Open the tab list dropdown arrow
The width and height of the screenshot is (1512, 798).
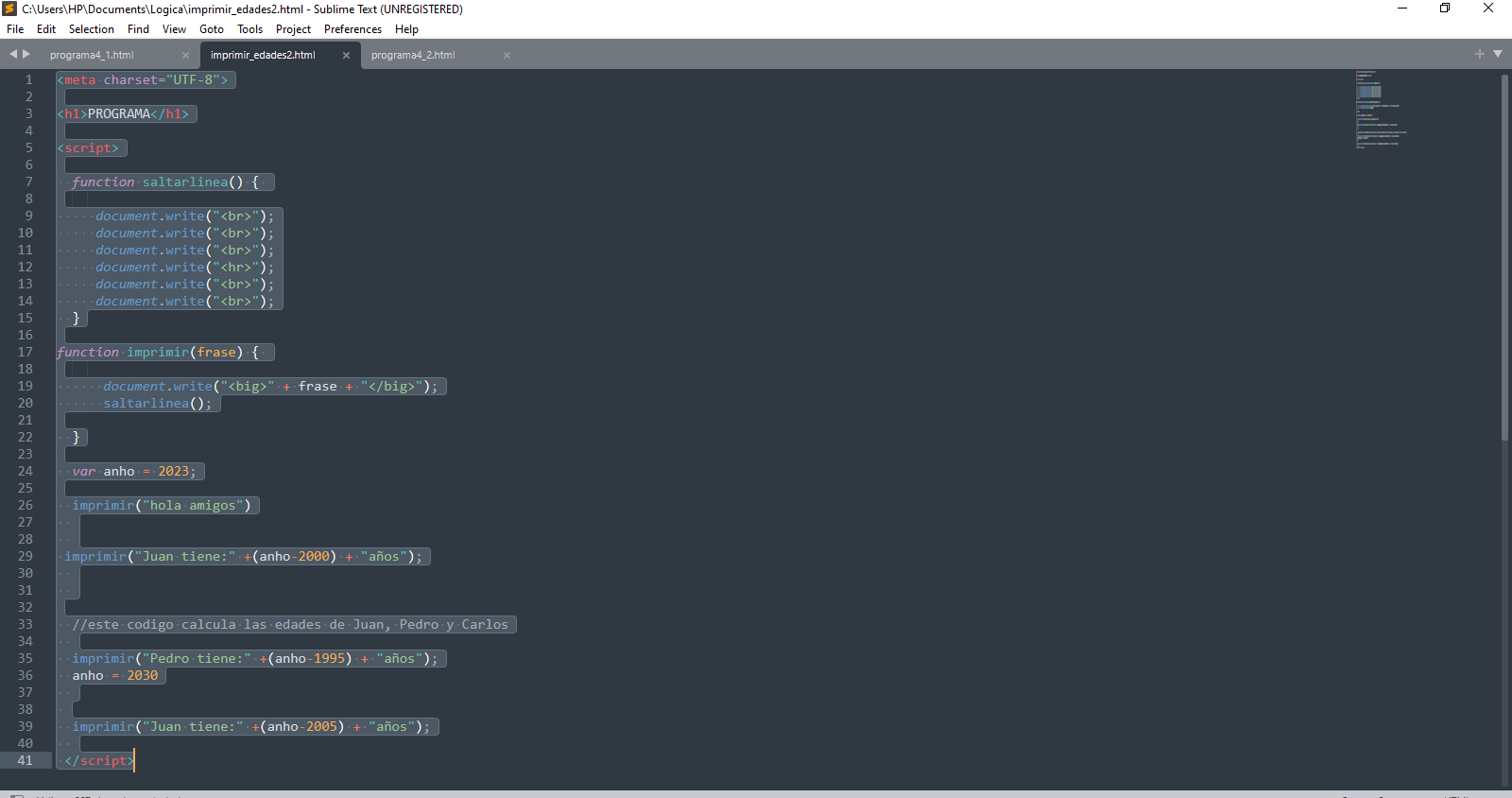click(1498, 54)
